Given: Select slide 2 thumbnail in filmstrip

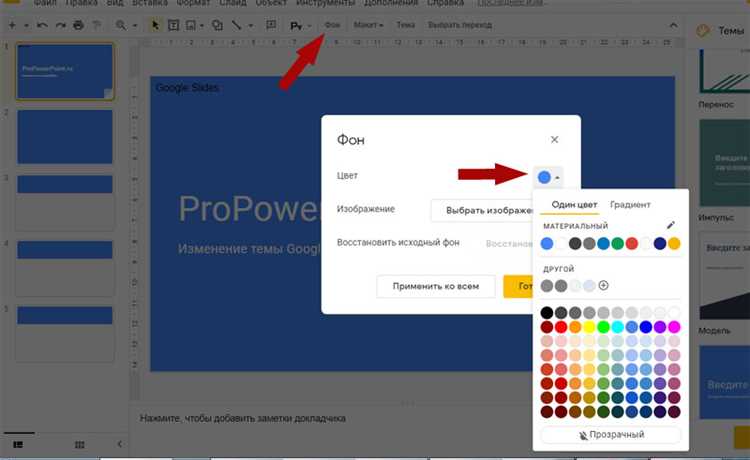Looking at the screenshot, I should point(65,137).
